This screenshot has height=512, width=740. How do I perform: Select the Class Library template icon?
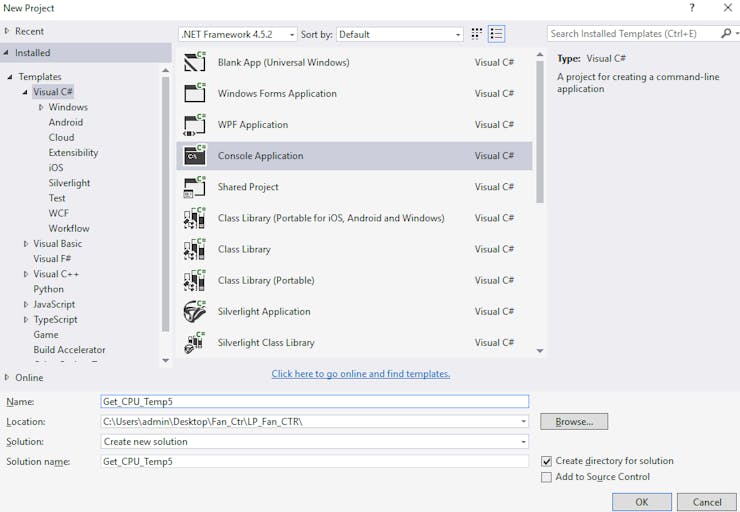[194, 249]
